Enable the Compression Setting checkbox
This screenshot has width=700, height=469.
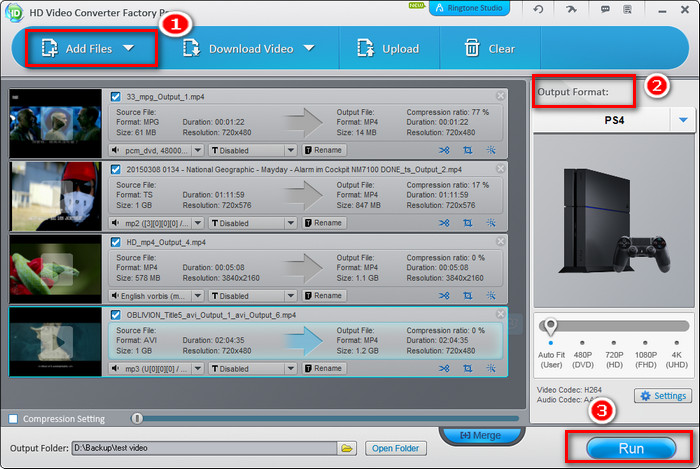tap(13, 419)
